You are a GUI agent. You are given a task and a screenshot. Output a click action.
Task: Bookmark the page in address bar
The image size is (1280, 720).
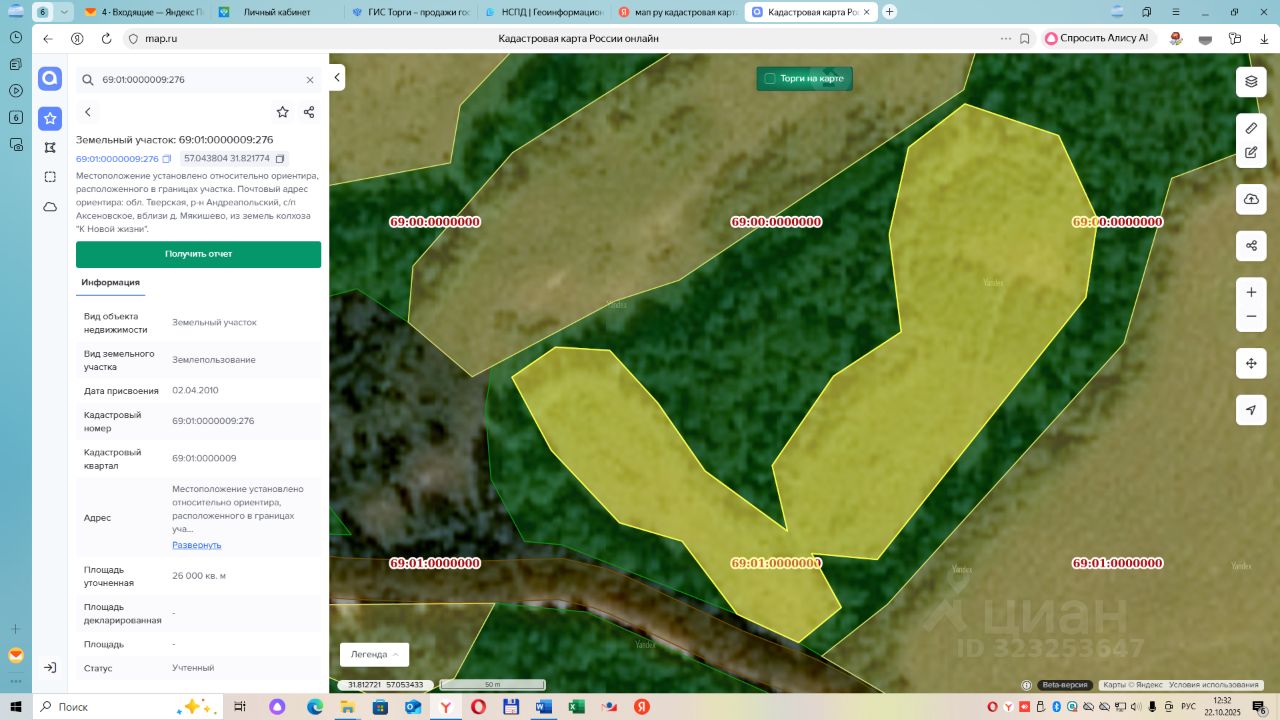[x=1025, y=38]
